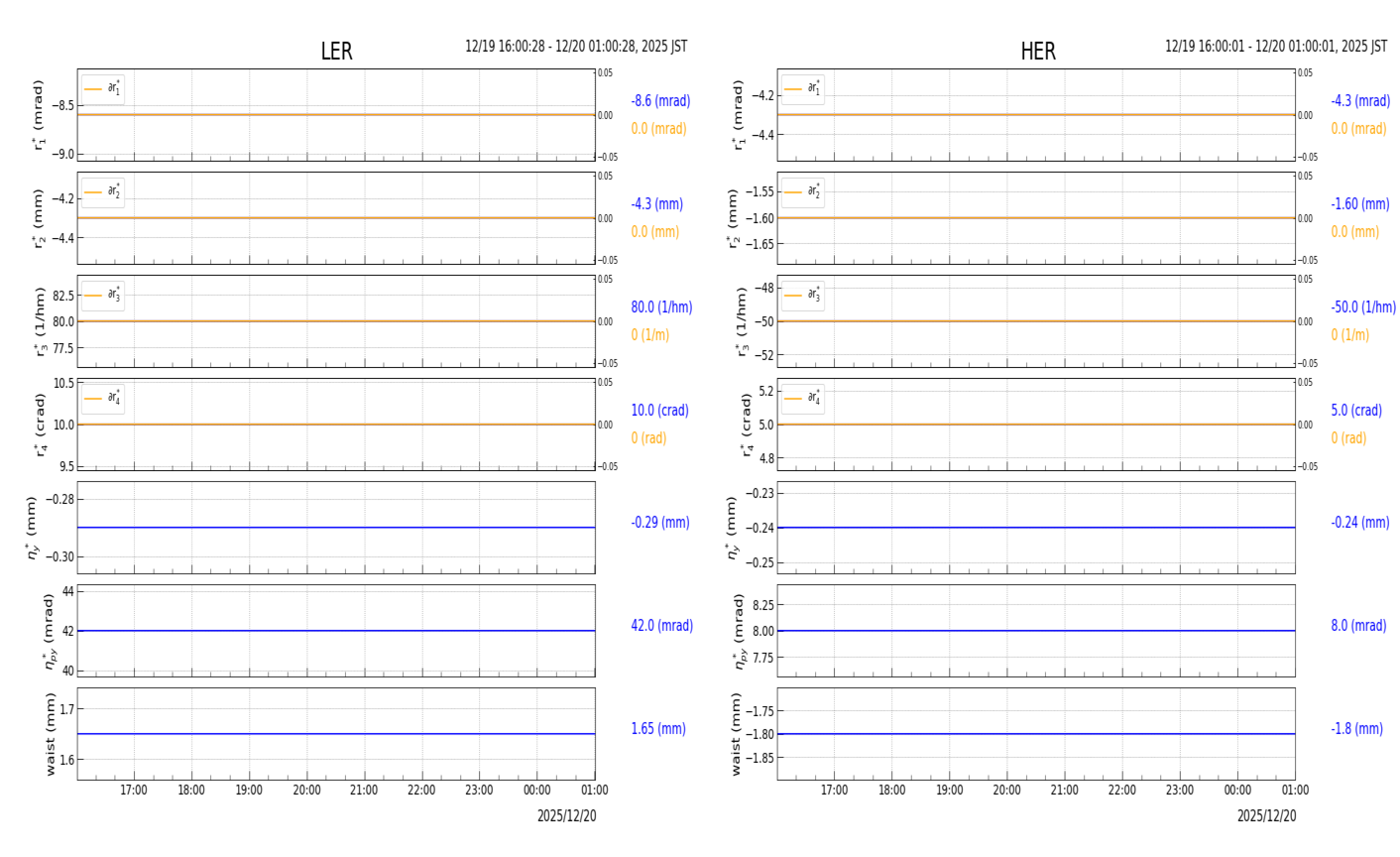Click the blue line in LER waist plot
This screenshot has height=857, width=1400.
coord(336,734)
